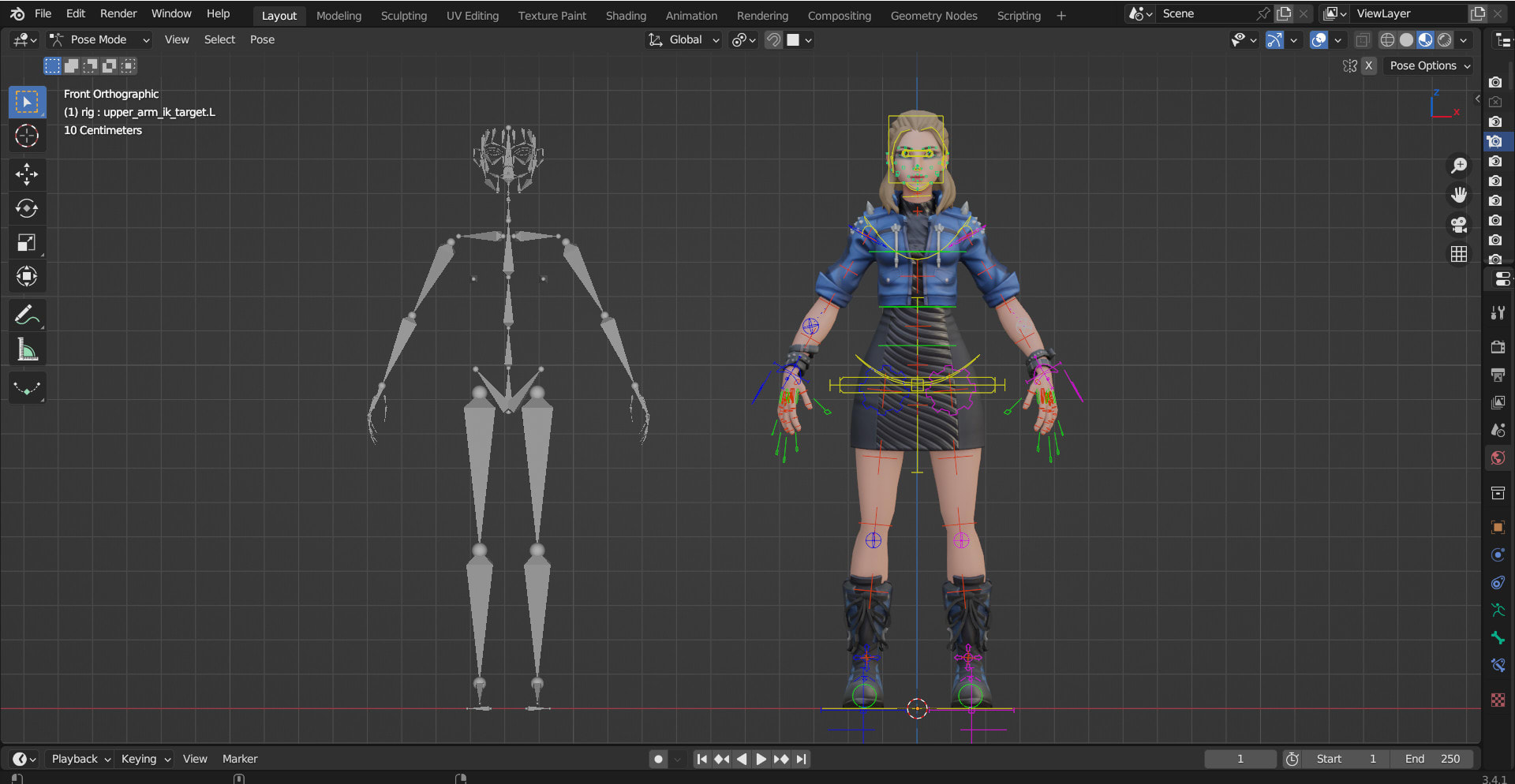Viewport: 1515px width, 784px height.
Task: Switch to the Sculpting workspace tab
Action: 404,16
